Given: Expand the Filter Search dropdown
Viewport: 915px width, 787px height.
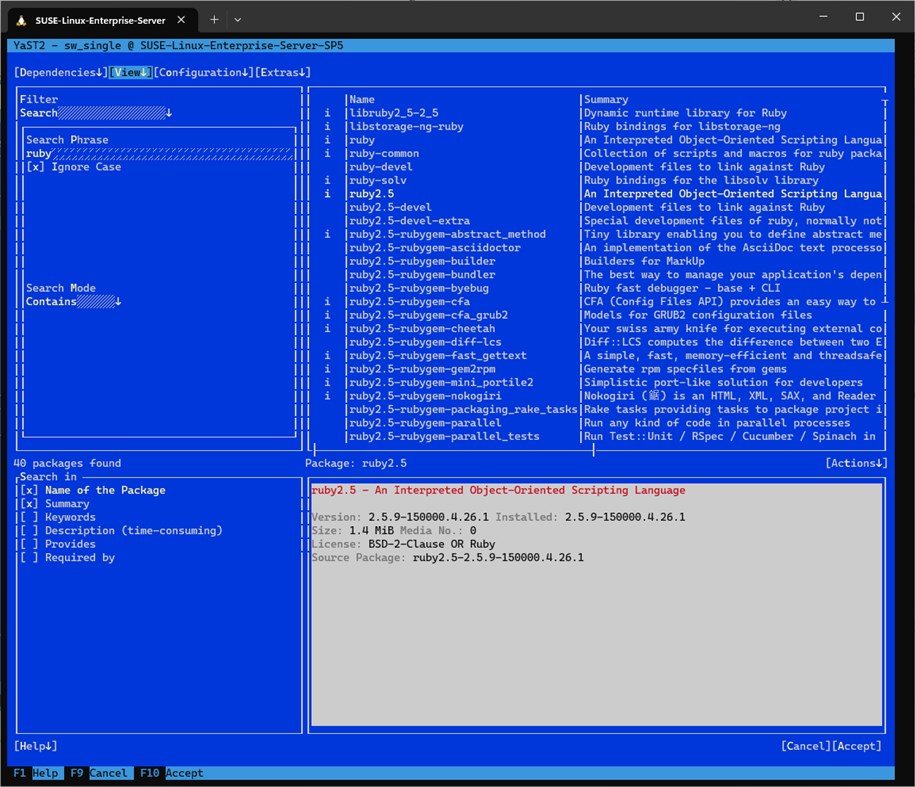Looking at the screenshot, I should point(96,113).
